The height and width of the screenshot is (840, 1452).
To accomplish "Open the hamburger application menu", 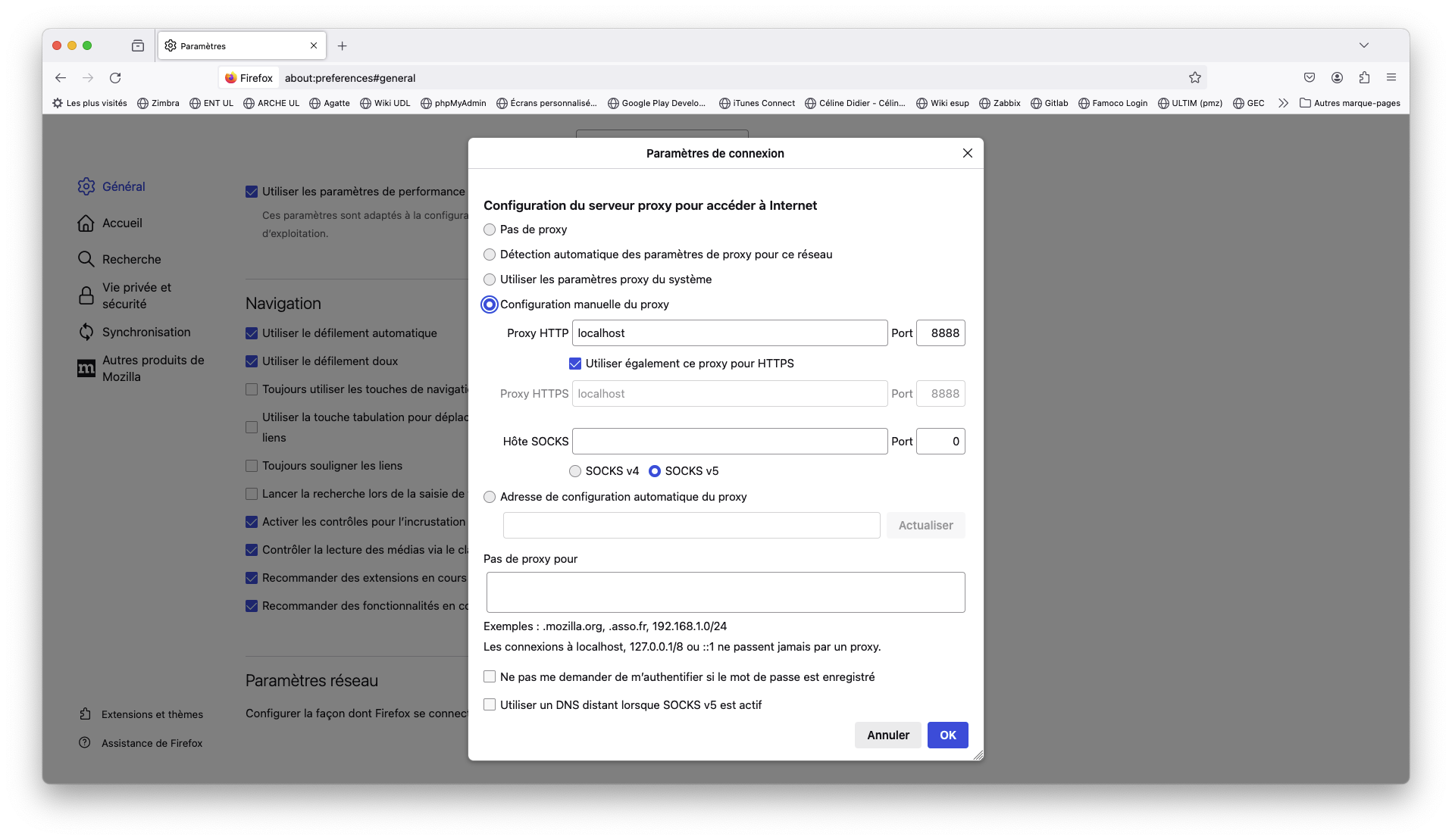I will (1391, 78).
